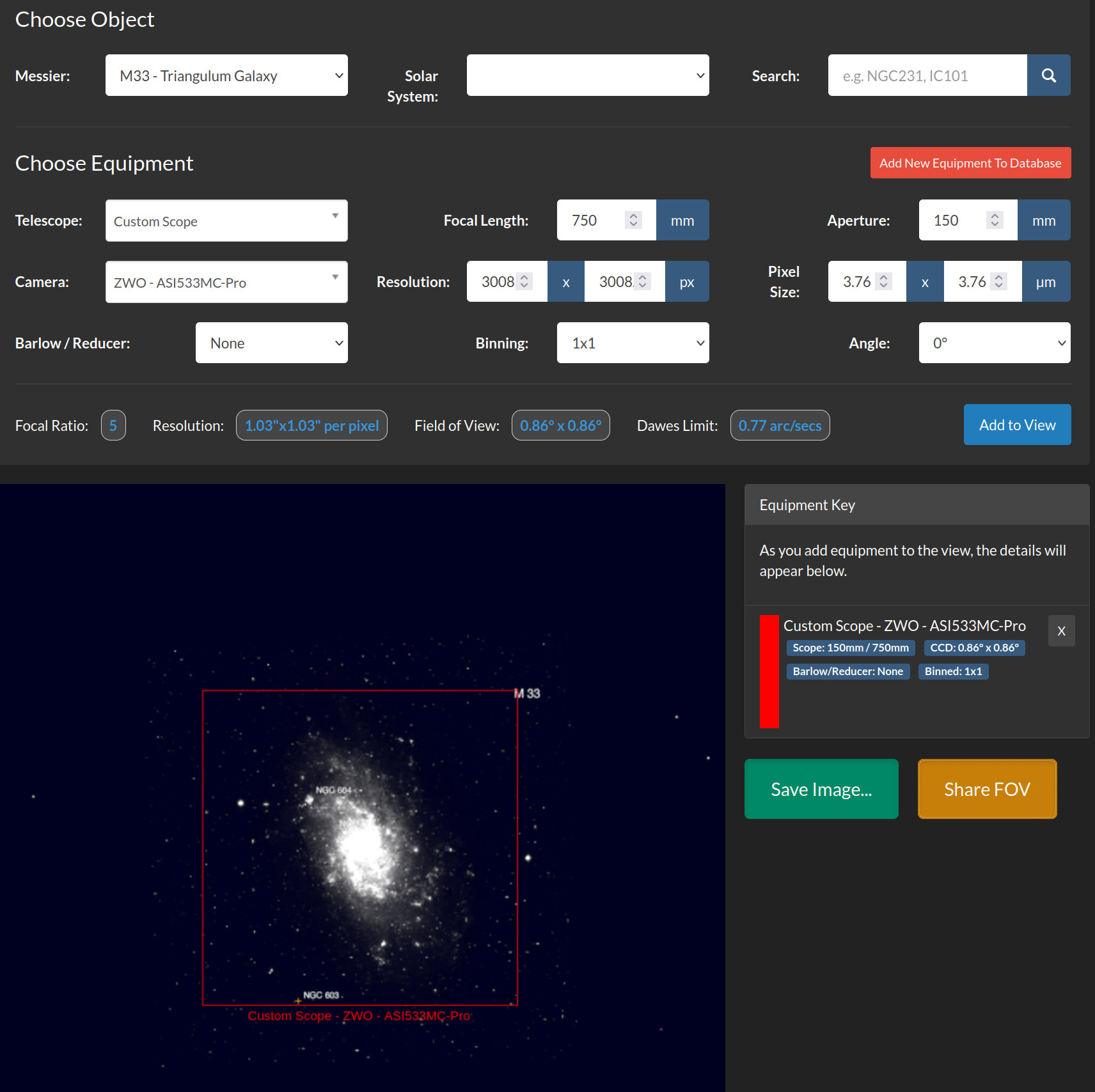
Task: Remove Custom Scope equipment with the X button
Action: point(1061,631)
